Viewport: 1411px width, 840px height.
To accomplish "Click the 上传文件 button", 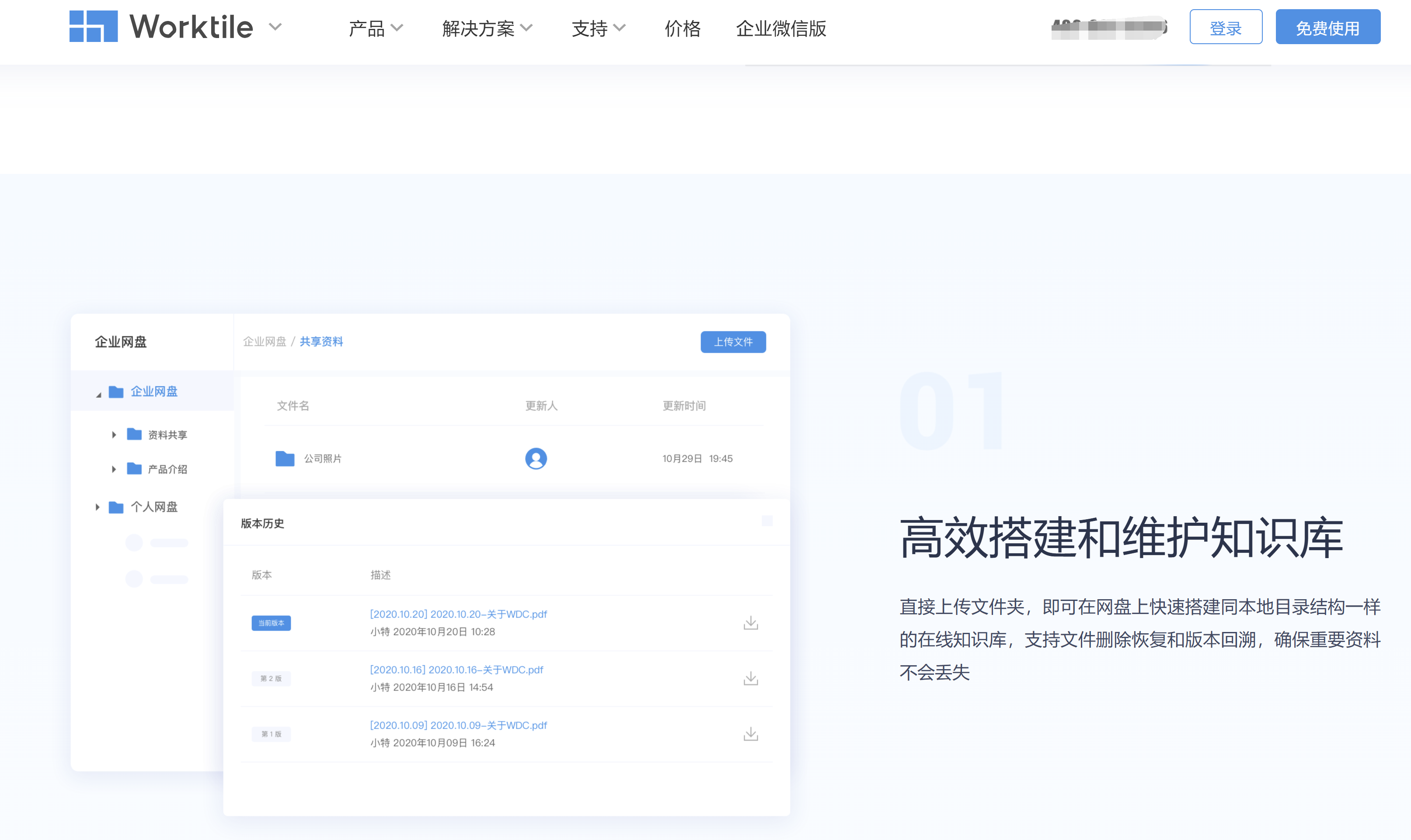I will [733, 342].
